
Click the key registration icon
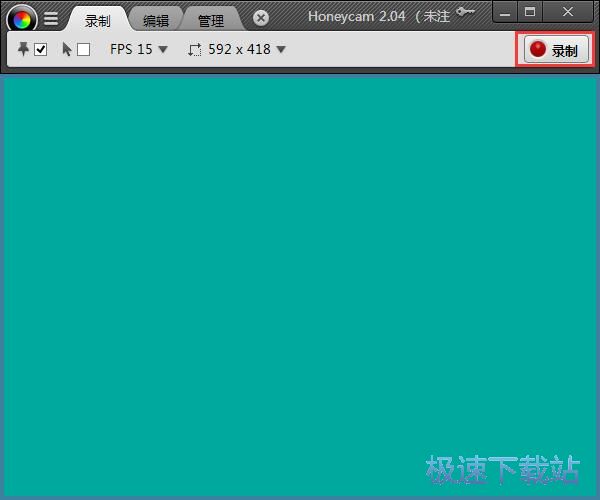pos(465,11)
